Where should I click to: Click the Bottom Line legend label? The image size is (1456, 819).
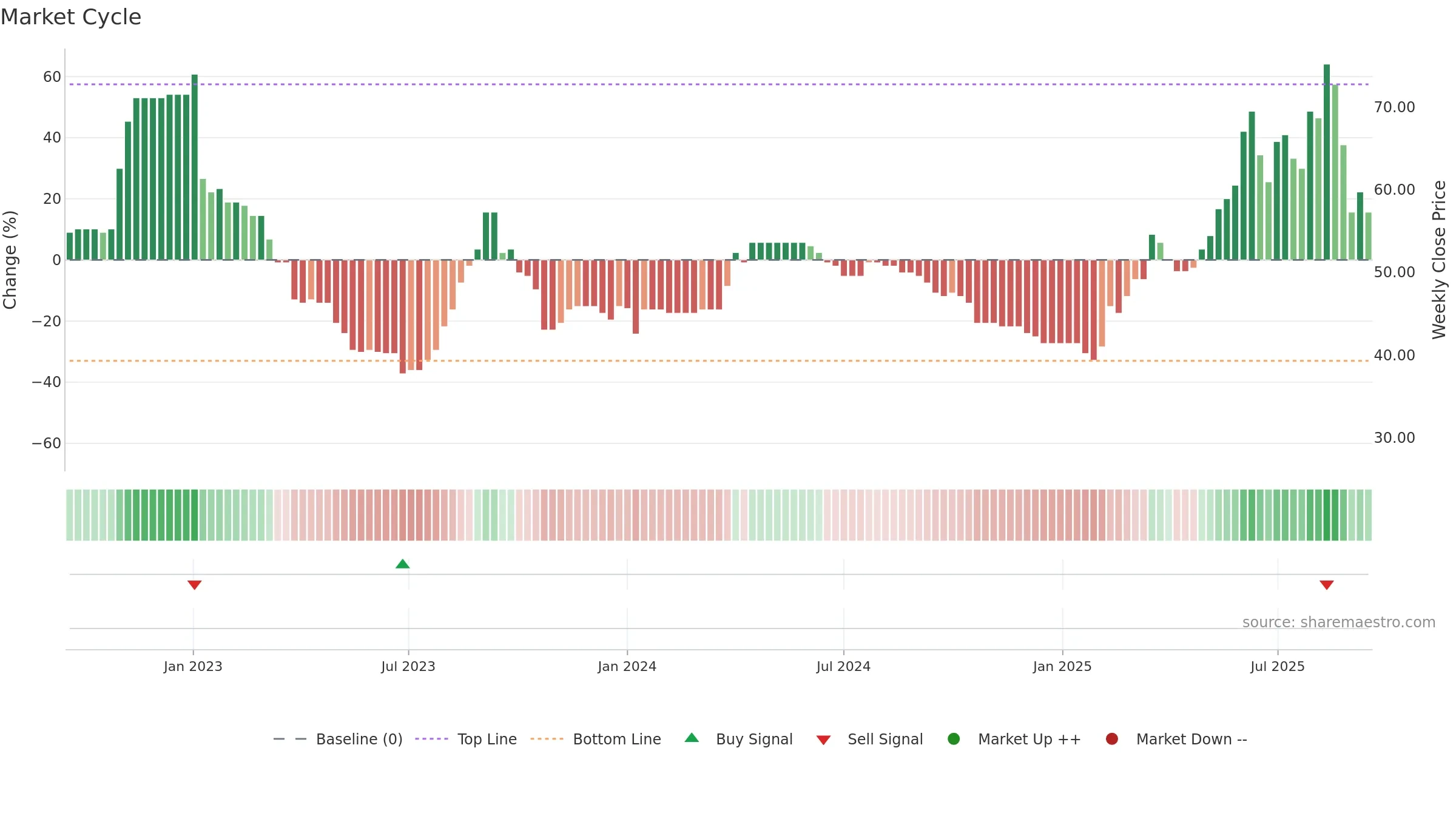click(616, 739)
